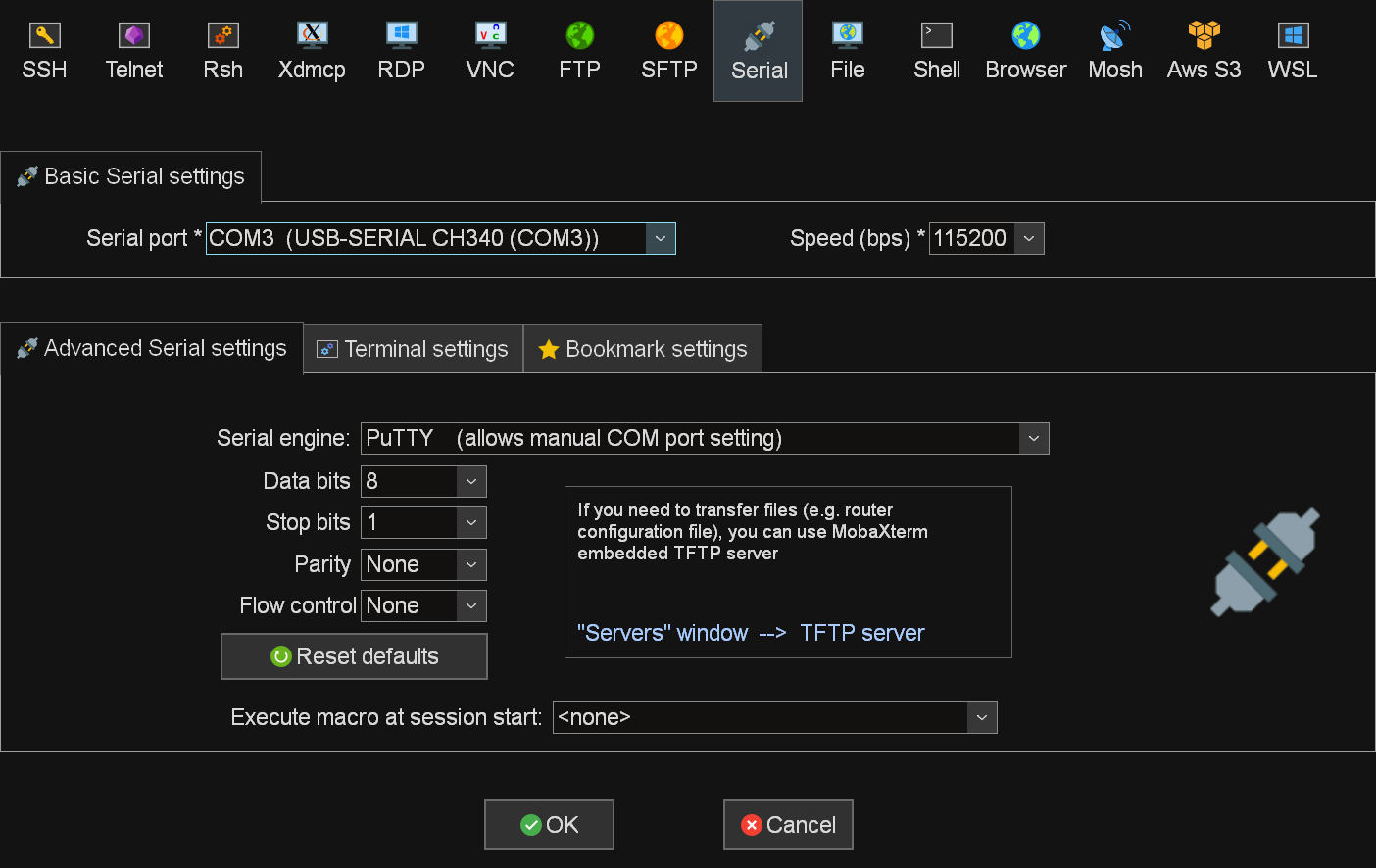Open the Data bits dropdown
The image size is (1376, 868).
pyautogui.click(x=471, y=481)
